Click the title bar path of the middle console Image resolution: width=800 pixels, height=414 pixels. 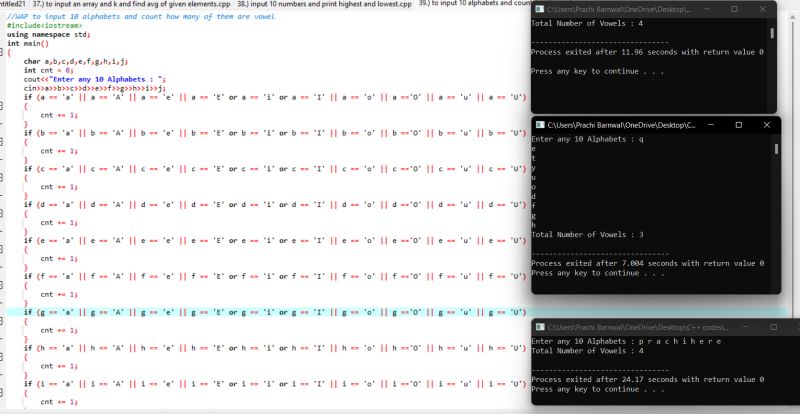621,125
